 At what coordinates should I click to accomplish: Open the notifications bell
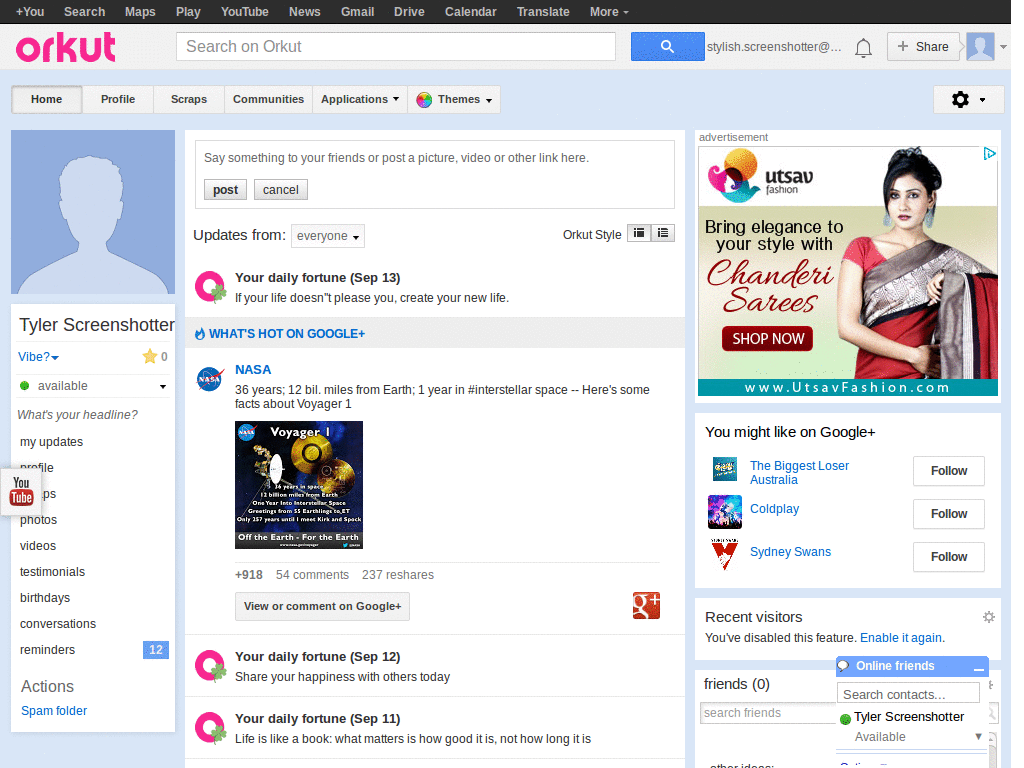863,48
